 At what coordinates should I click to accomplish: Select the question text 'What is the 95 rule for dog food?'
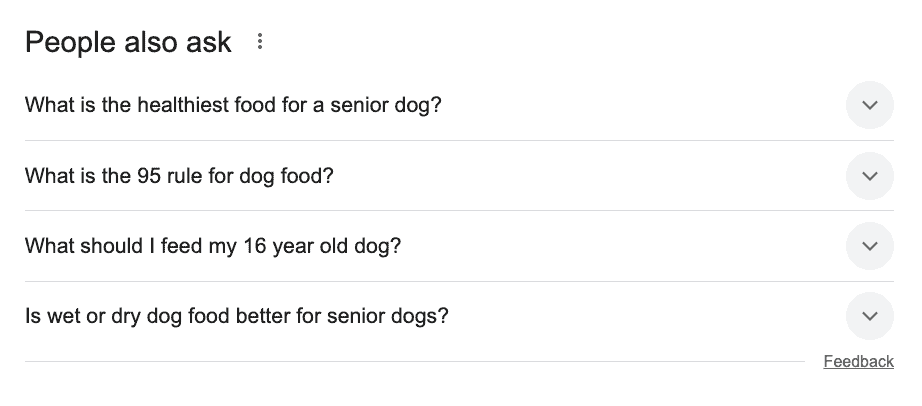179,176
